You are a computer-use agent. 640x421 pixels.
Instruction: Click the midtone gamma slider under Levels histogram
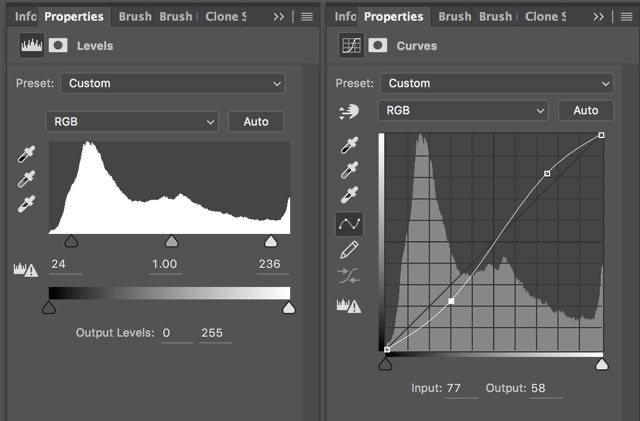(x=171, y=241)
